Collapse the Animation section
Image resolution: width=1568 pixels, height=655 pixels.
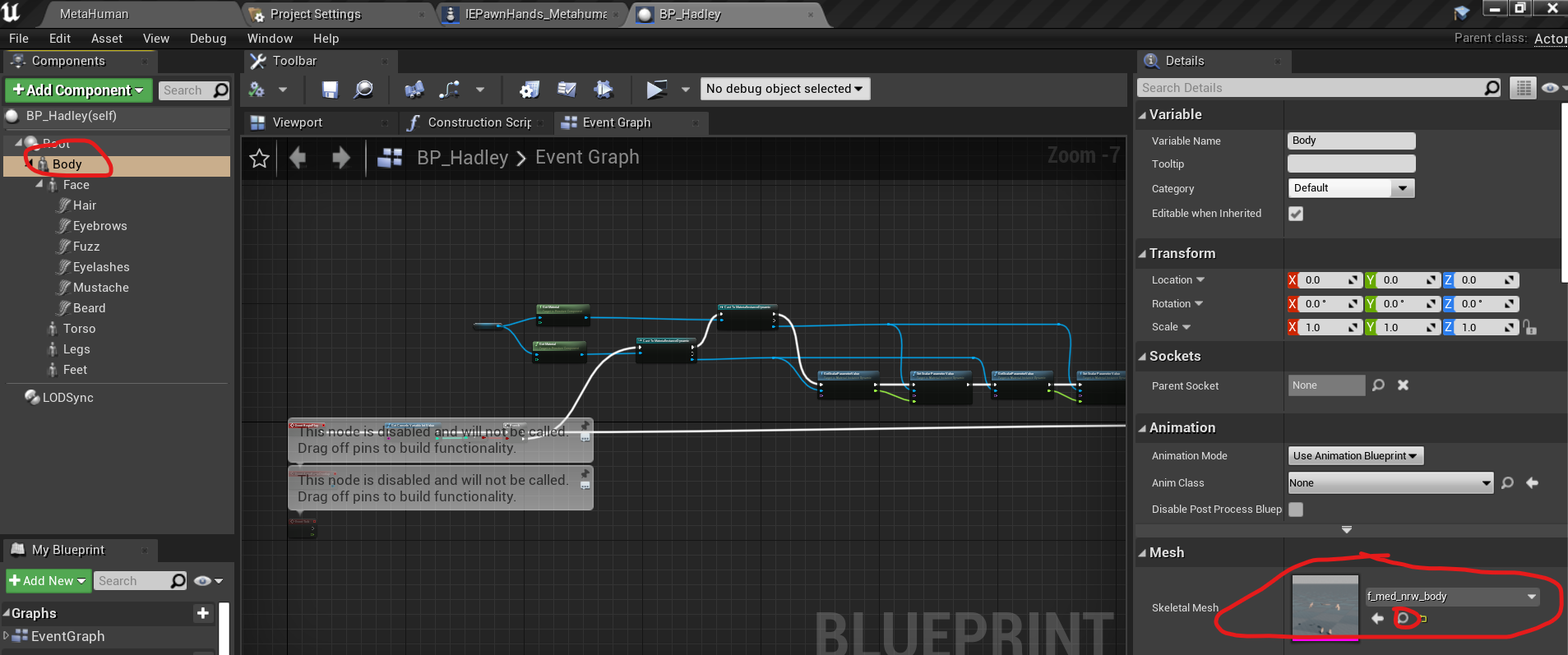[x=1142, y=428]
